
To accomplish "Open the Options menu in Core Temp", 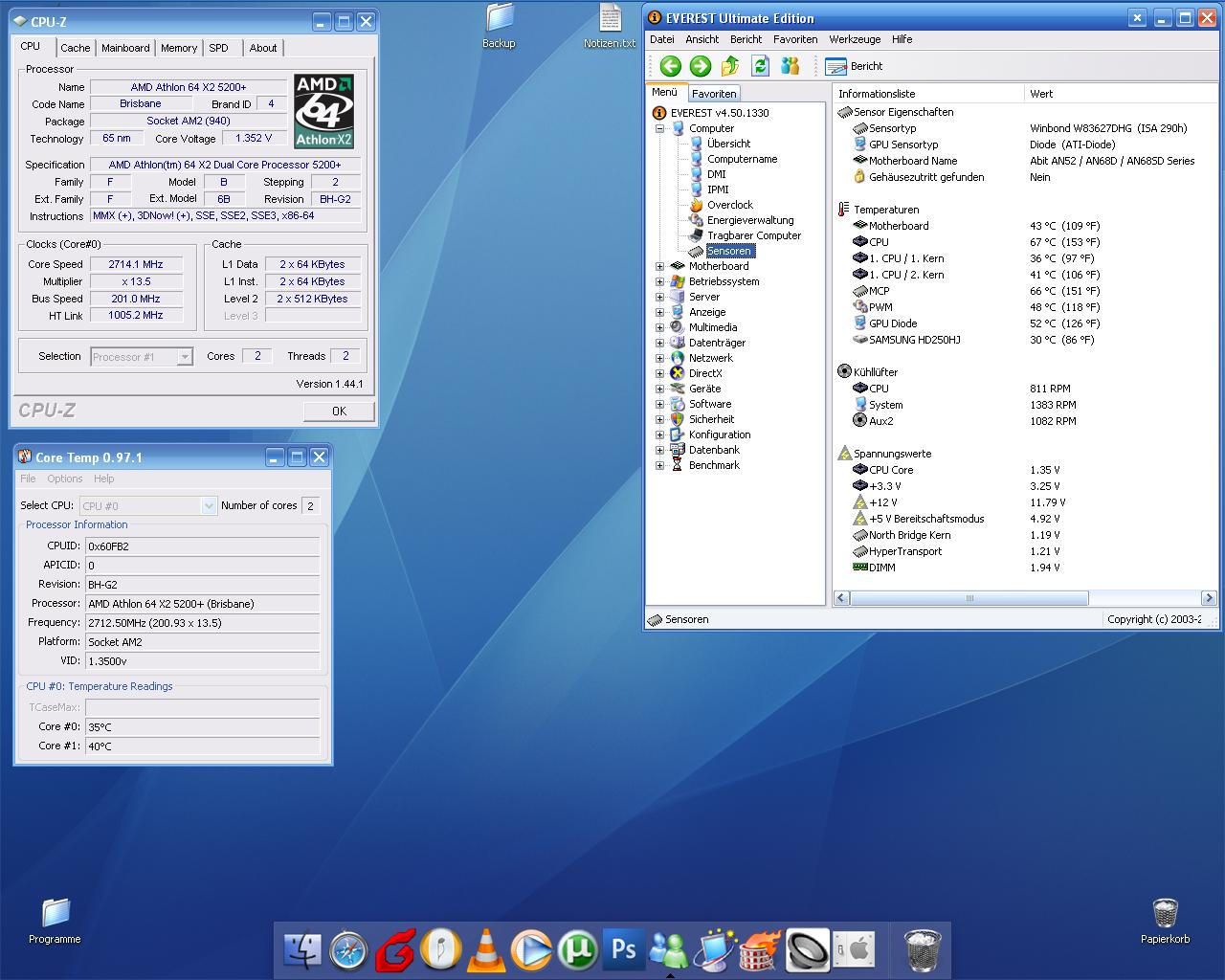I will (x=65, y=479).
